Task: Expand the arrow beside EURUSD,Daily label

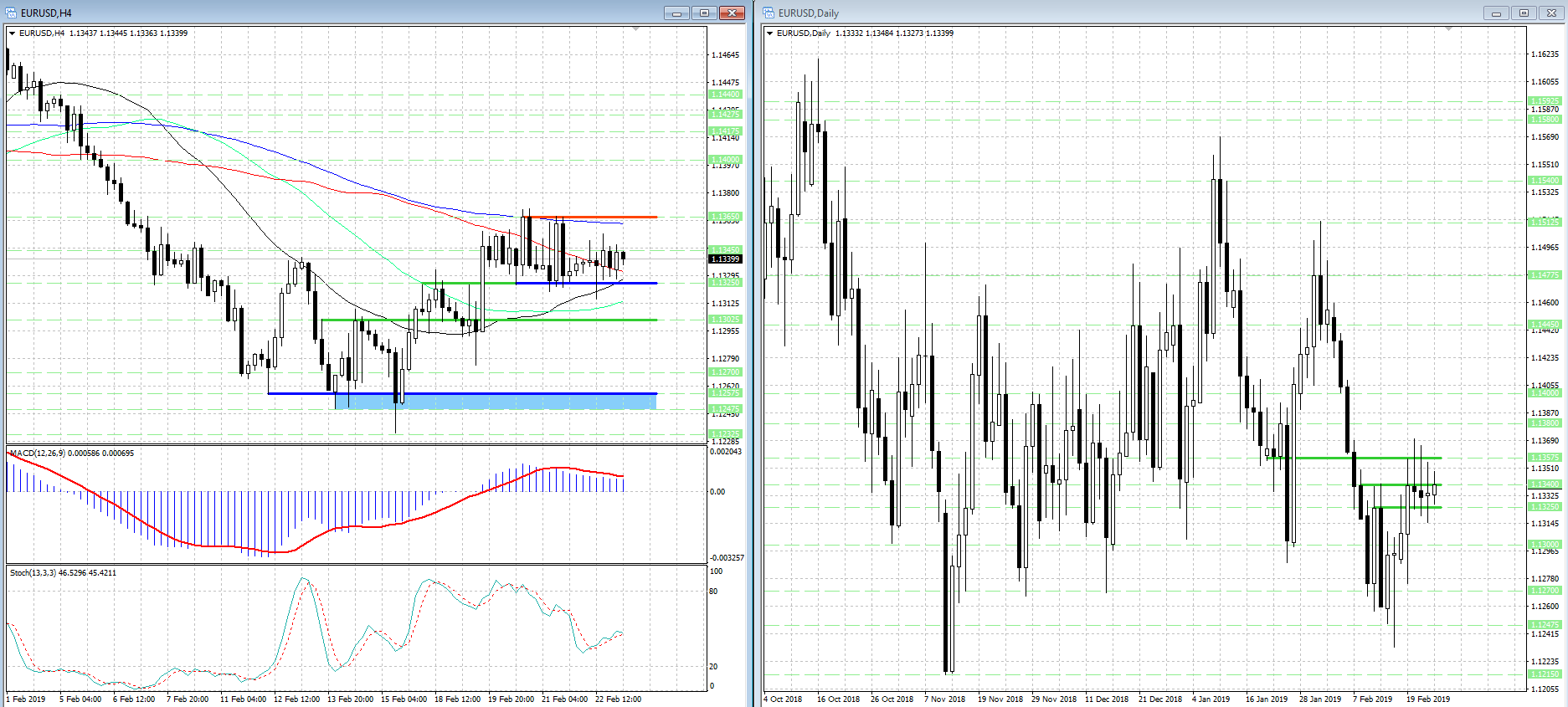Action: 770,33
